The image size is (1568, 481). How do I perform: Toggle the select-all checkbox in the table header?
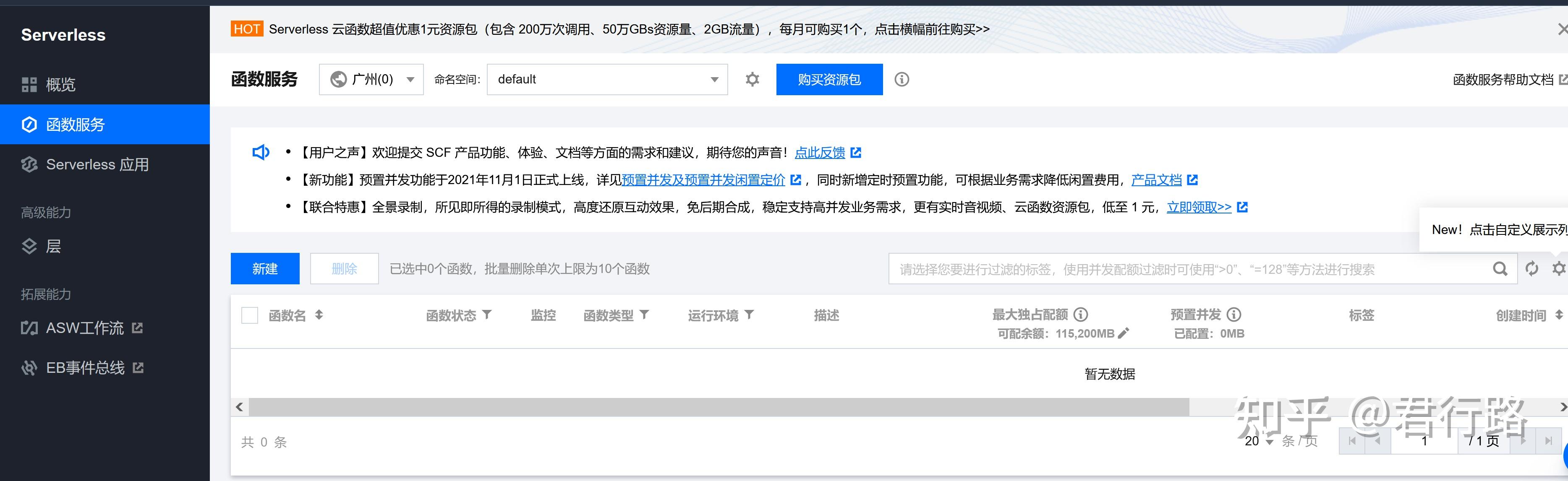[x=249, y=315]
